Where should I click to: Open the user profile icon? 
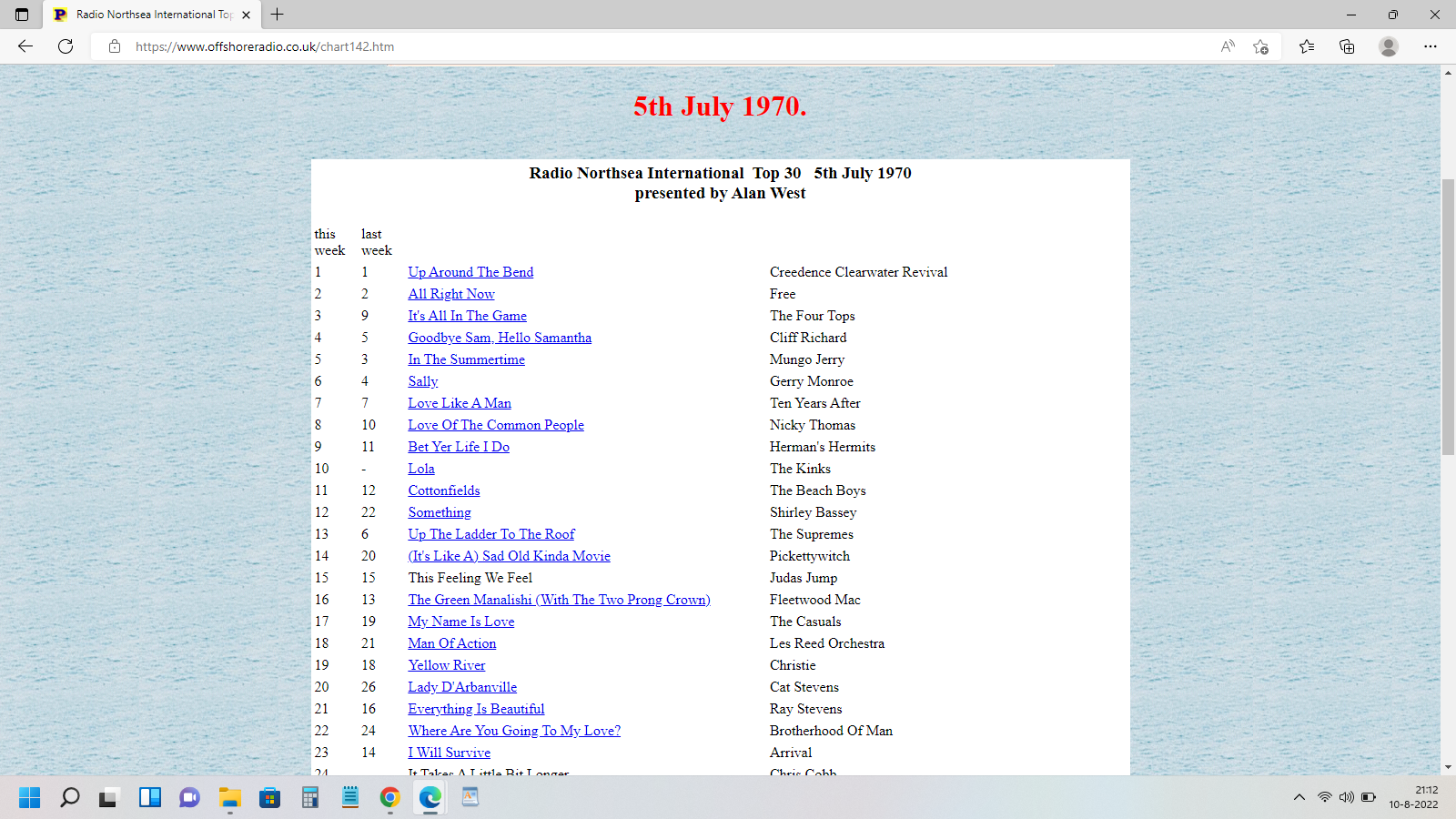[x=1388, y=46]
